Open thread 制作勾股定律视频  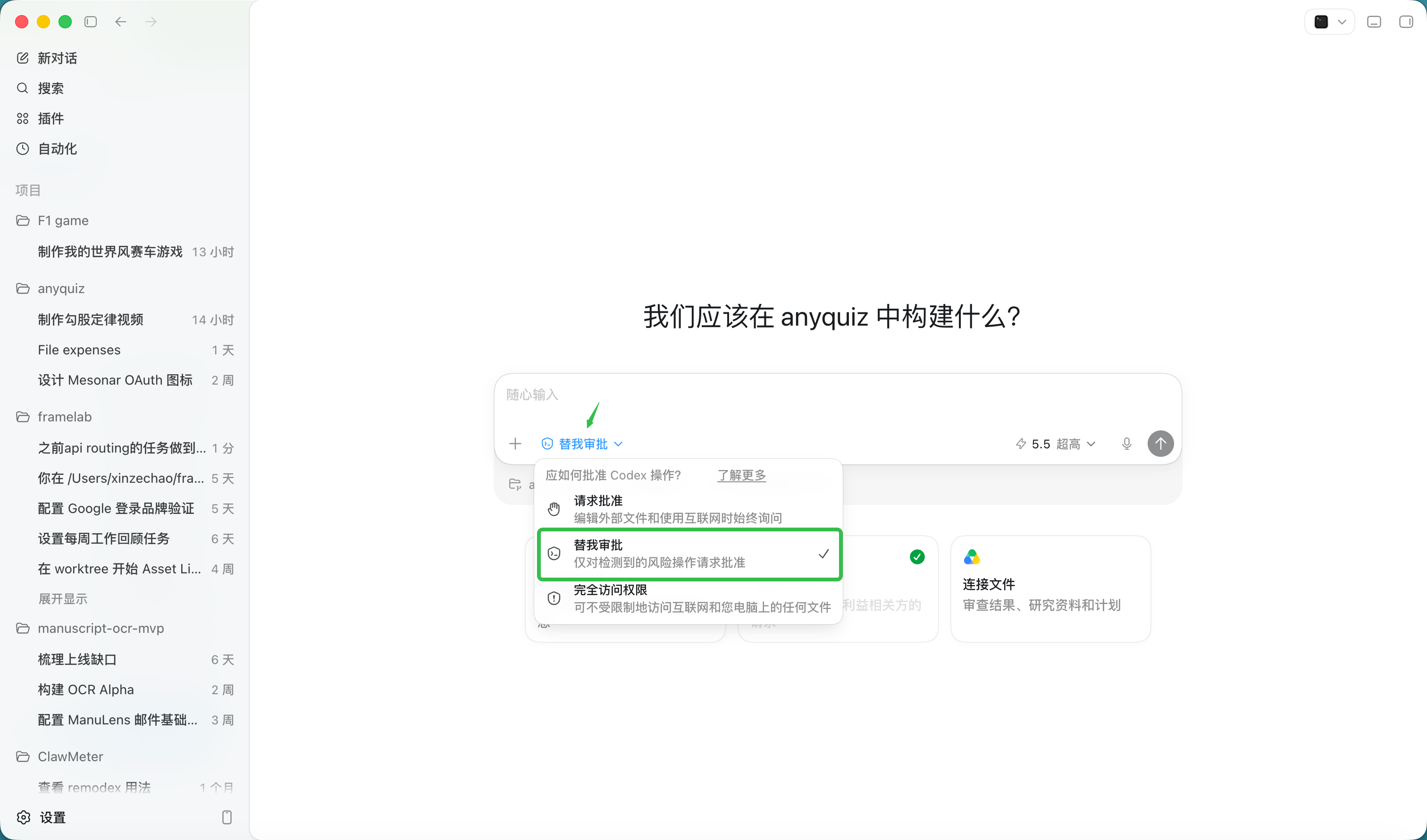[125, 319]
